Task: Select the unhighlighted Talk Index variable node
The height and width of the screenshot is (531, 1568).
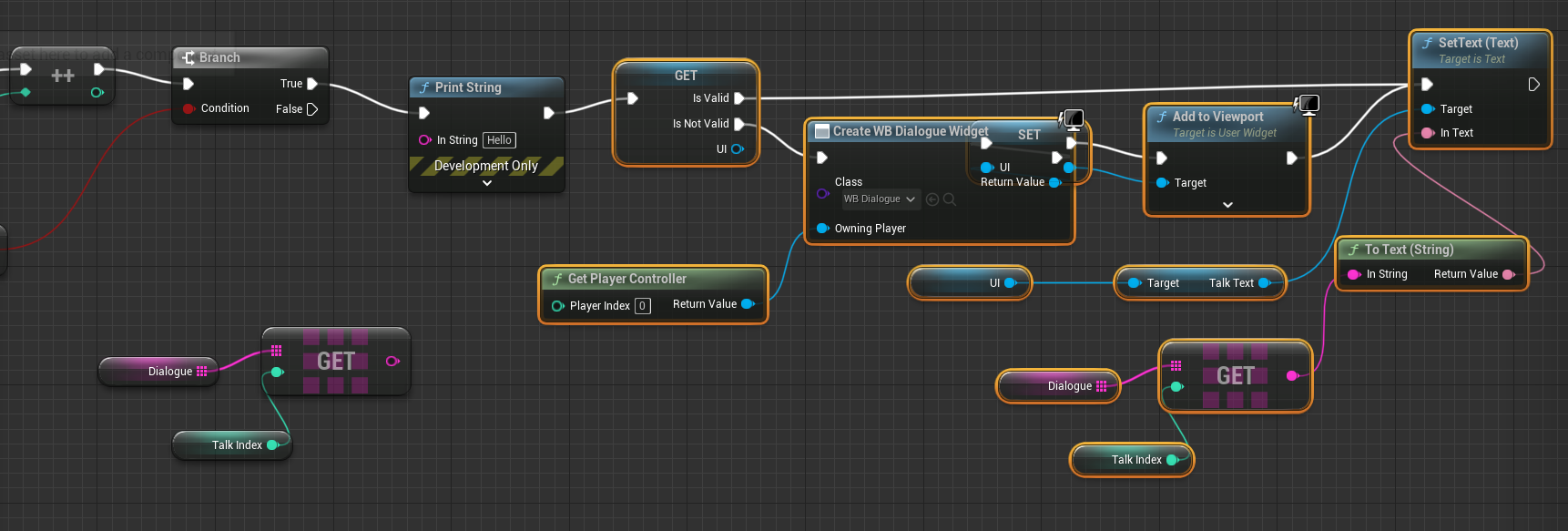Action: [232, 445]
